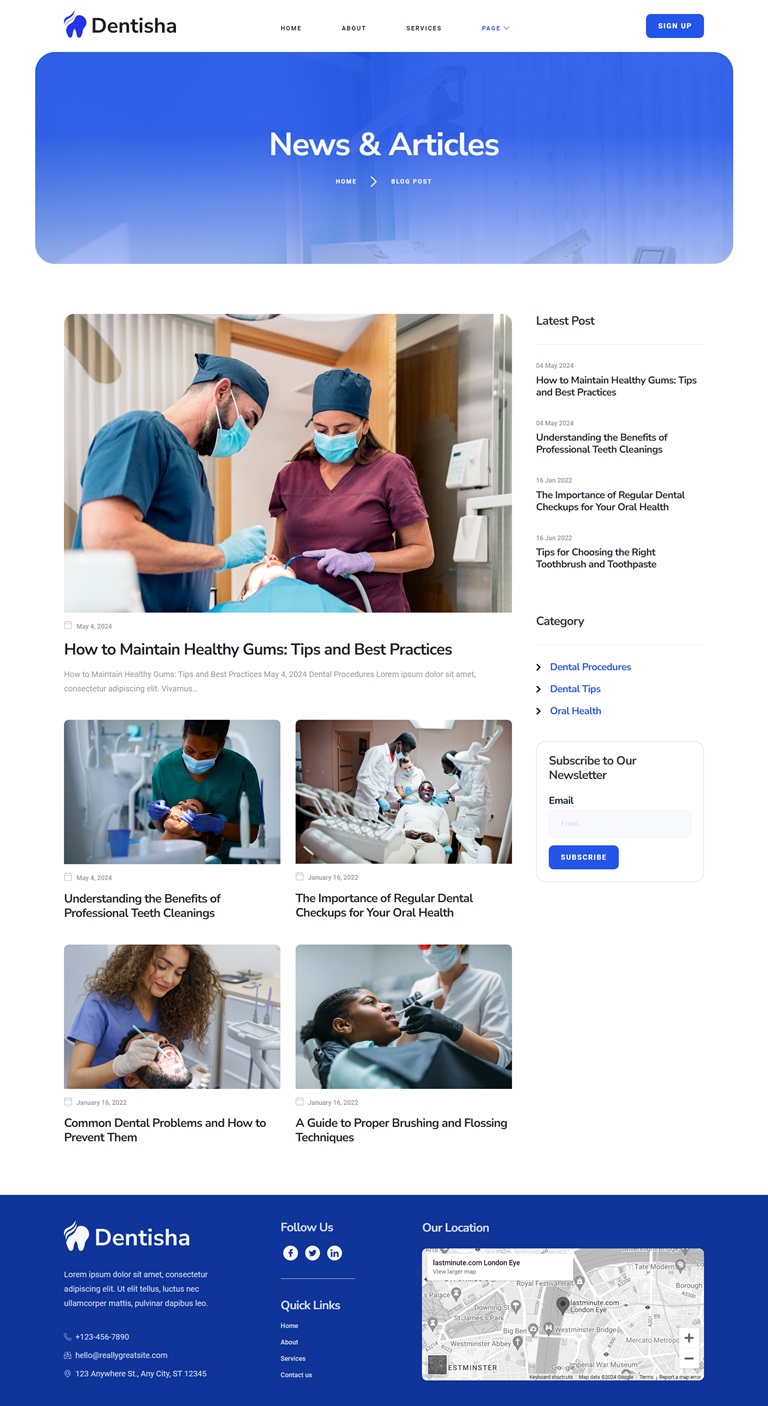
Task: Open the Facebook icon under Follow Us
Action: [290, 1253]
